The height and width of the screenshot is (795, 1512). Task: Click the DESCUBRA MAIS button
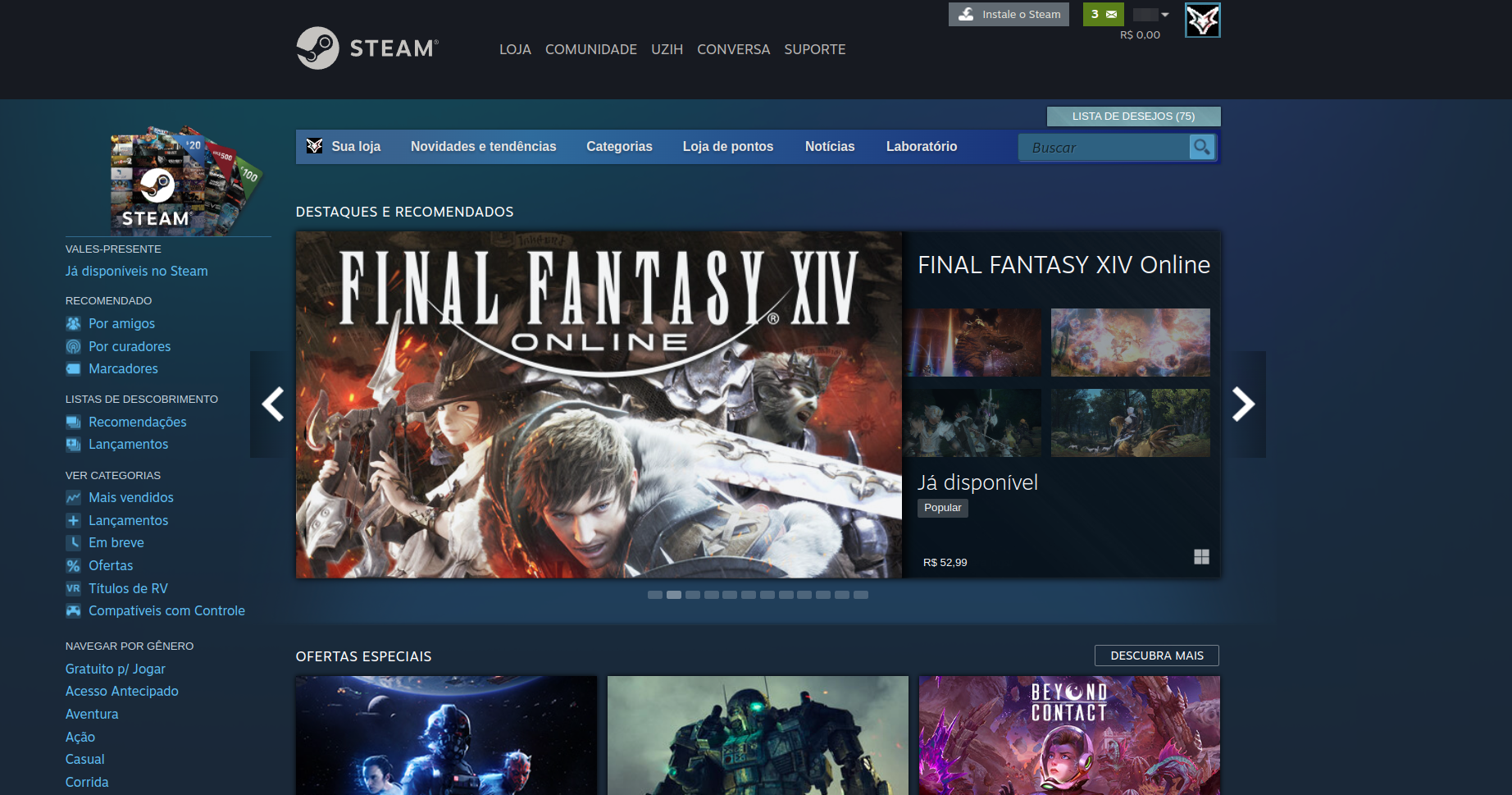(x=1156, y=656)
